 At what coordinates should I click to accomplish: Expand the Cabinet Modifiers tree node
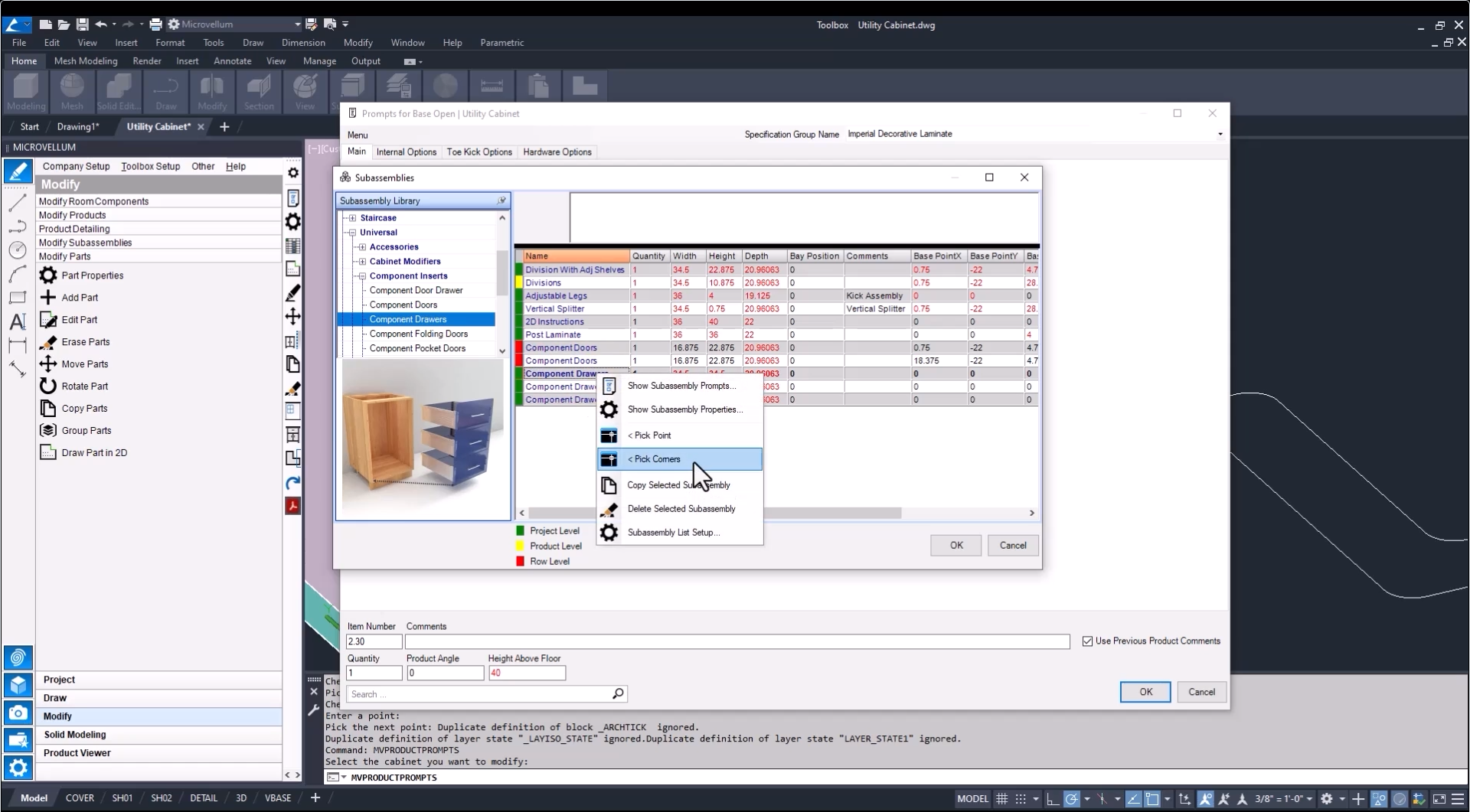pyautogui.click(x=362, y=262)
